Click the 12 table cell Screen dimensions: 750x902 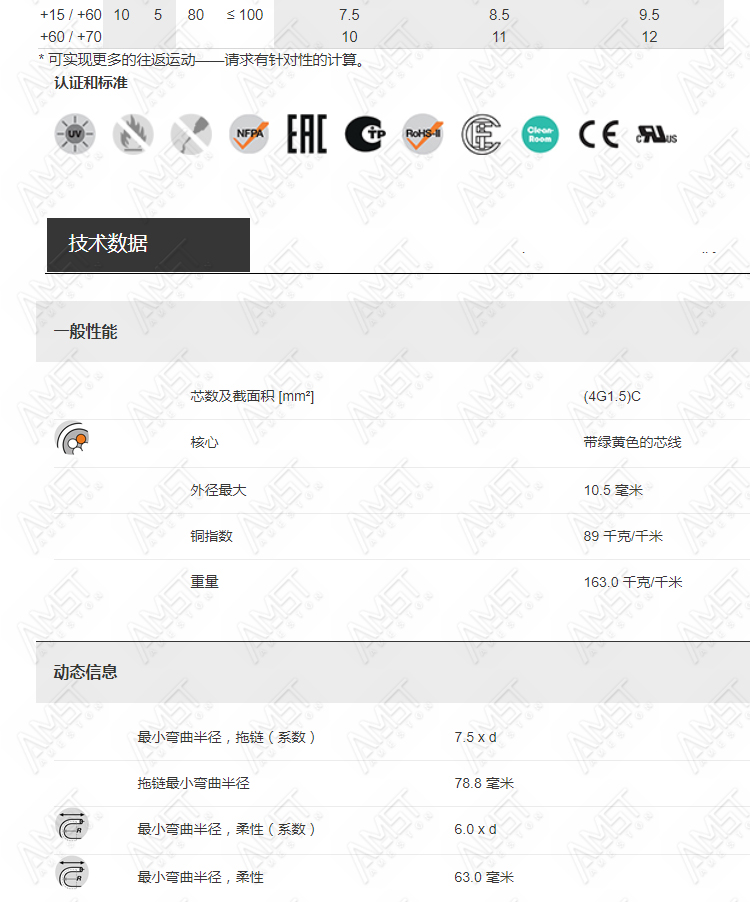pos(649,37)
